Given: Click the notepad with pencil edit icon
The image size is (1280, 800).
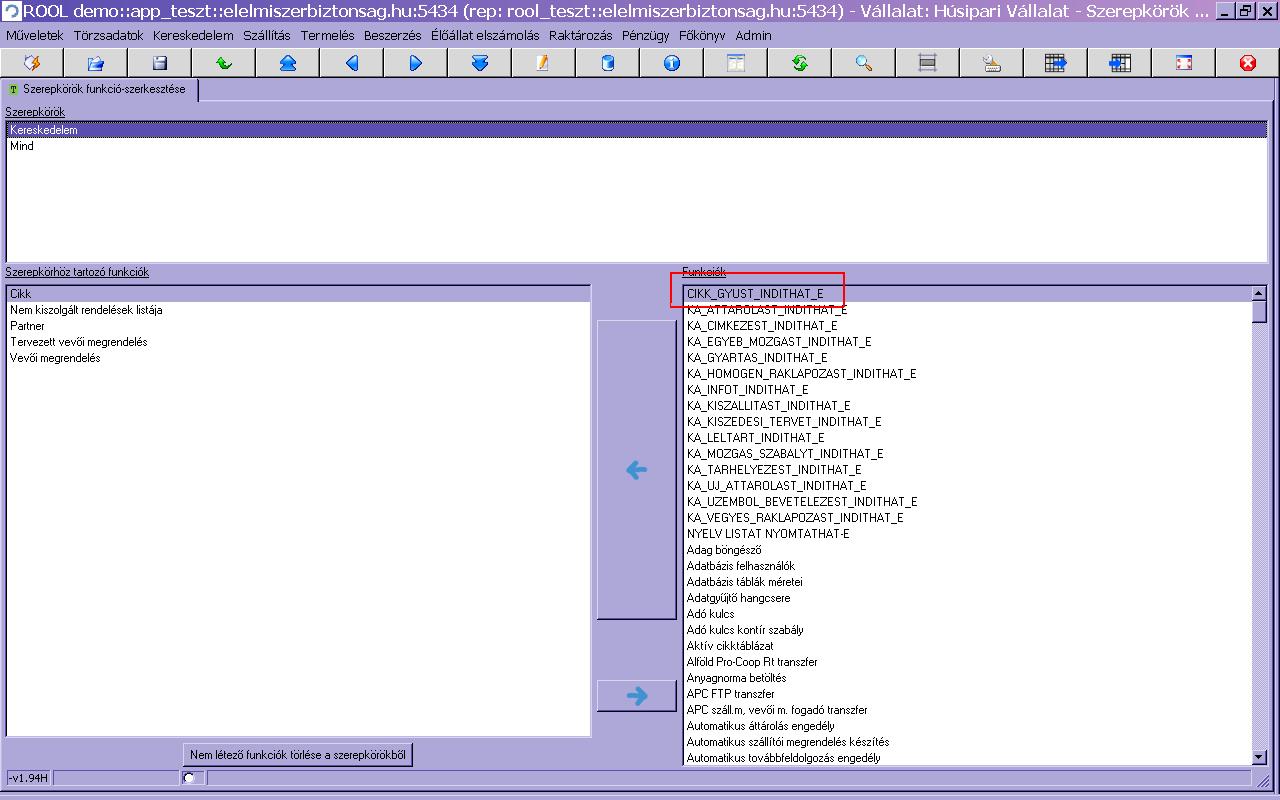Looking at the screenshot, I should tap(544, 63).
